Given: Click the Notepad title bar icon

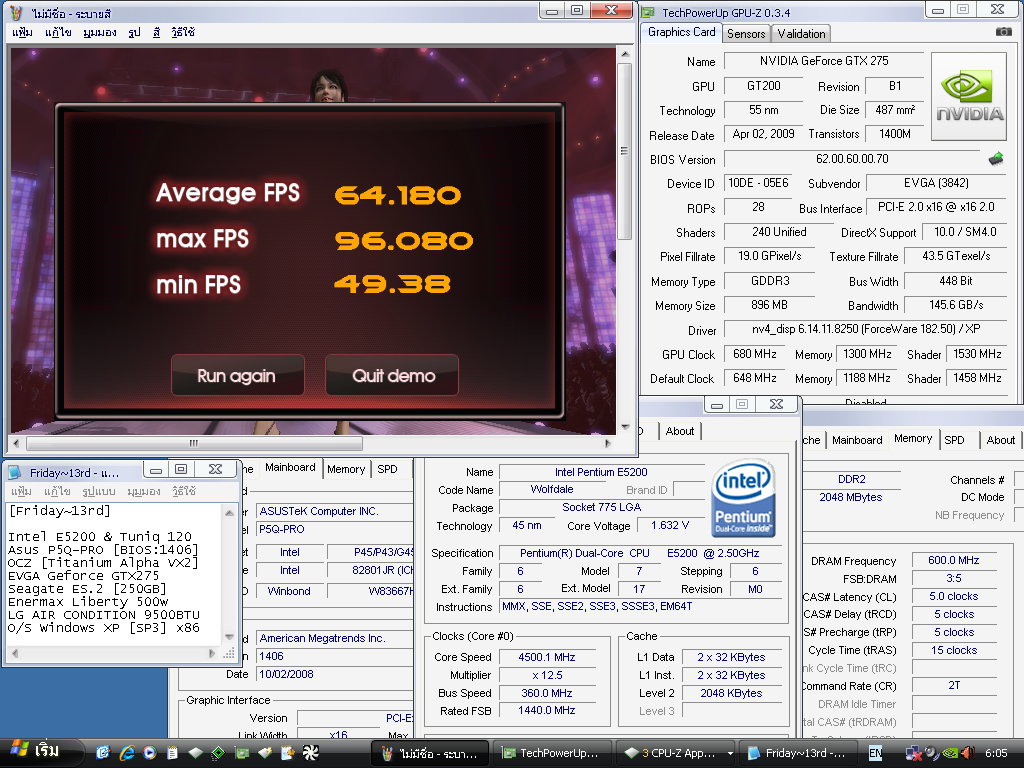Looking at the screenshot, I should click(x=16, y=472).
